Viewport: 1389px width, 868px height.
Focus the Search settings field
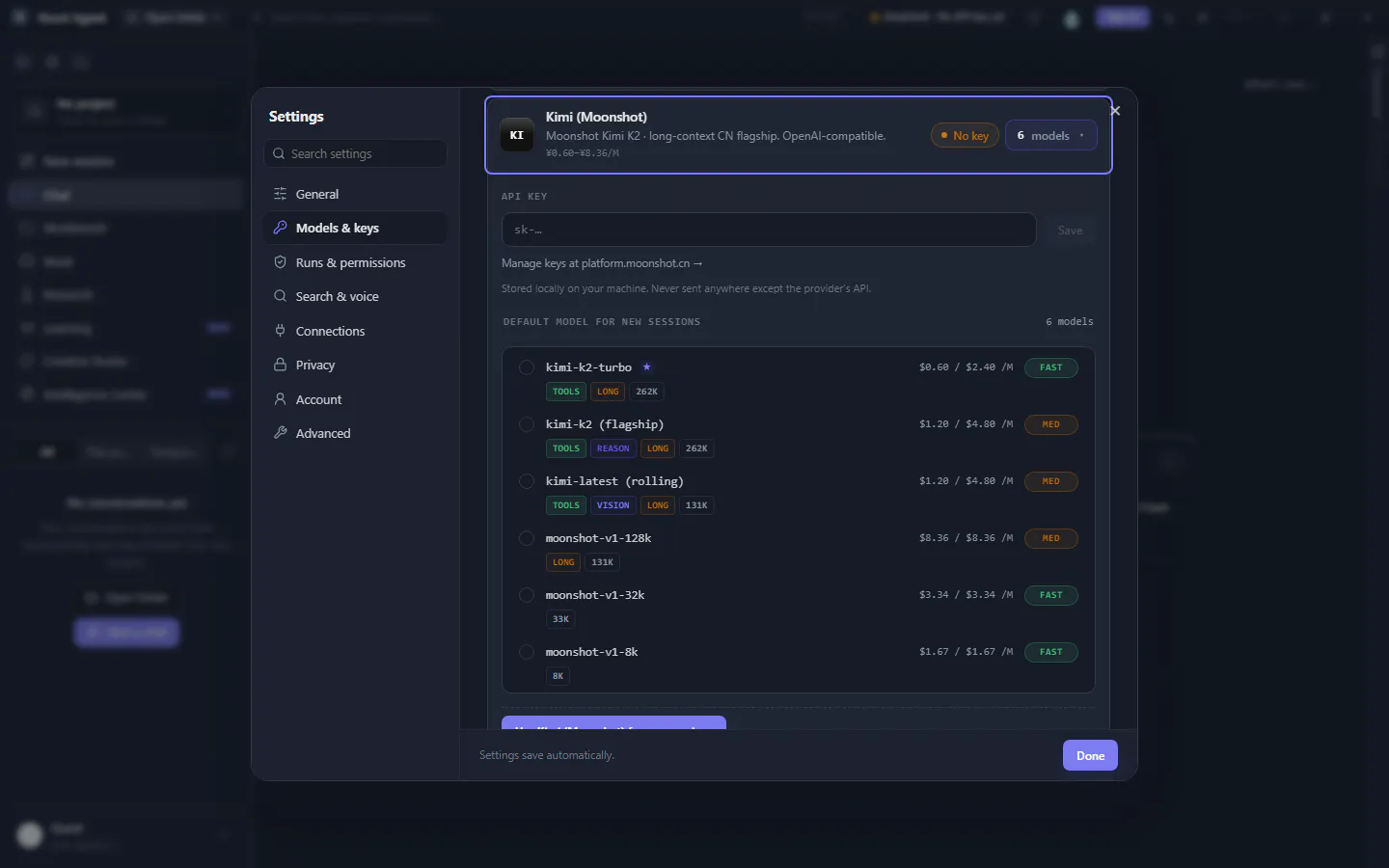pos(355,153)
